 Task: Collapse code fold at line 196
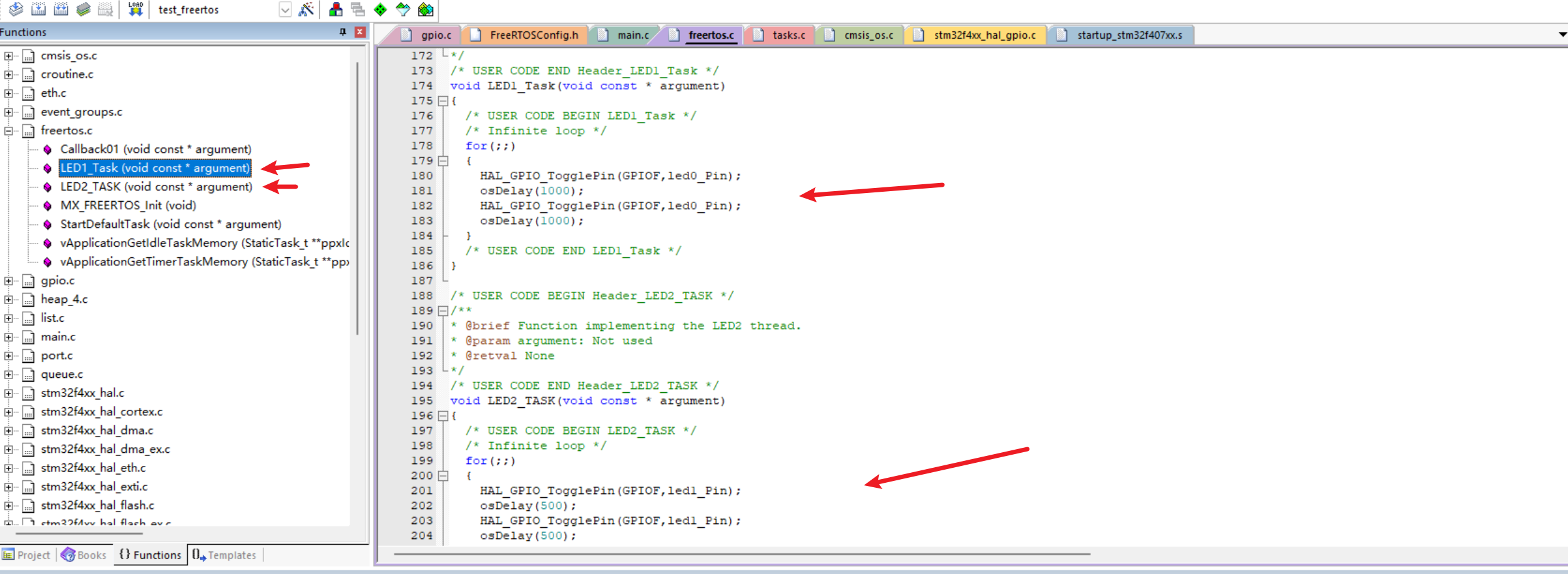[x=443, y=415]
